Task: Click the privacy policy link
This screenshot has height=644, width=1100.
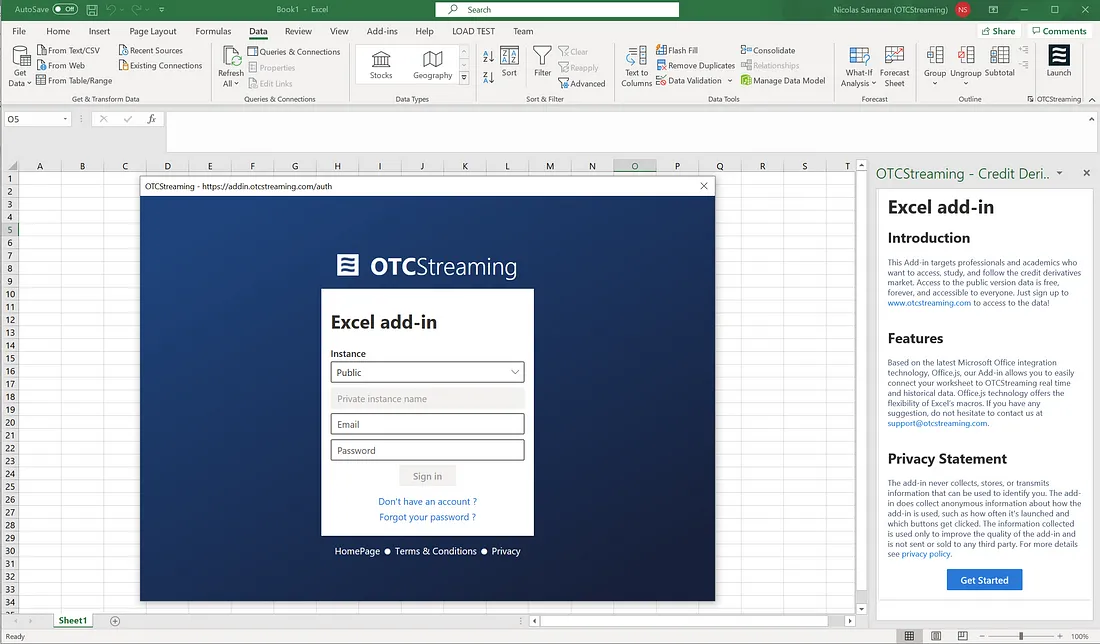Action: click(x=926, y=554)
